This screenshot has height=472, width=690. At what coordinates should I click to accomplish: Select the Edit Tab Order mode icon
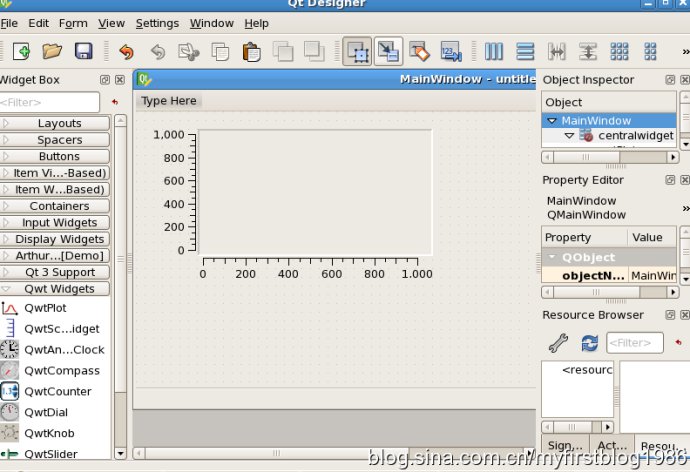click(451, 51)
